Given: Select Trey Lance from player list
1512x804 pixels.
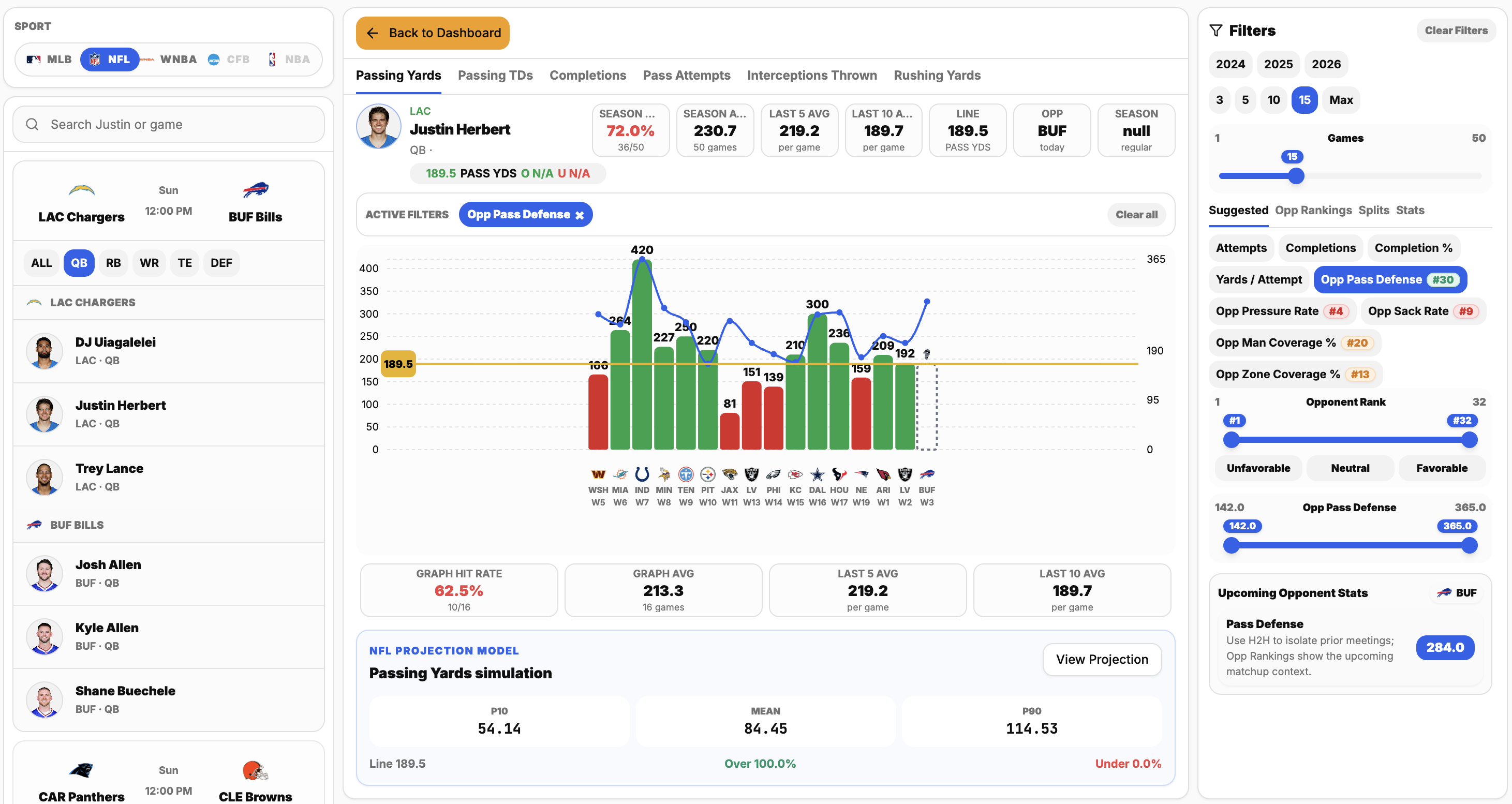Looking at the screenshot, I should [x=169, y=477].
